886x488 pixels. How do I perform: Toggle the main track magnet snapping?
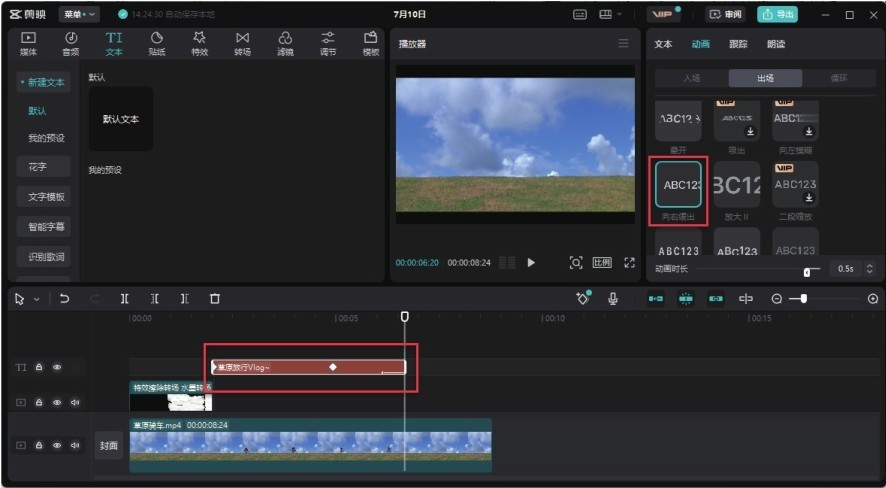[655, 299]
